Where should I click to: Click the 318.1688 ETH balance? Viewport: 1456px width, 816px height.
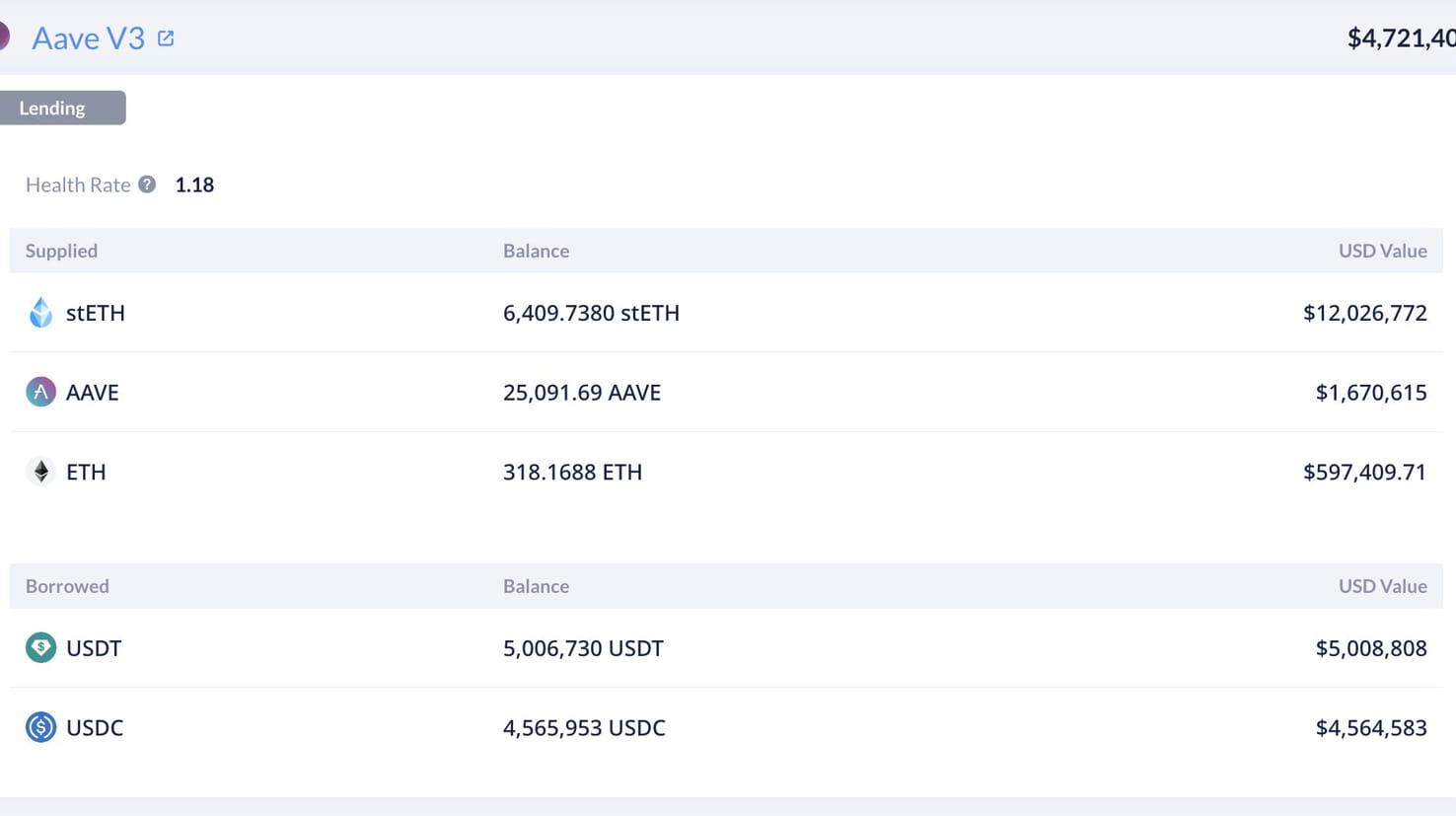(x=572, y=472)
